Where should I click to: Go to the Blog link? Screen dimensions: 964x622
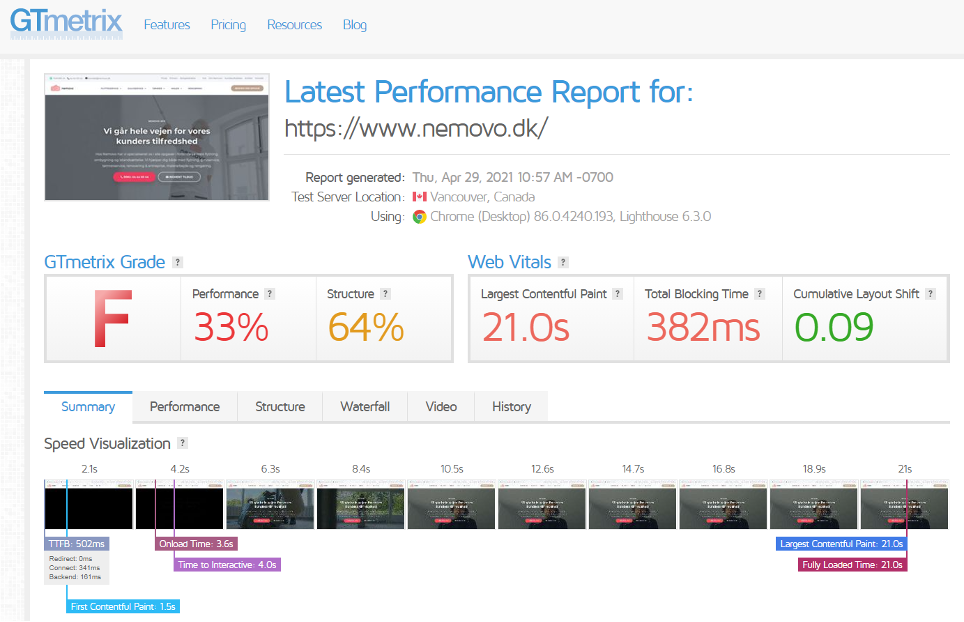click(x=355, y=25)
